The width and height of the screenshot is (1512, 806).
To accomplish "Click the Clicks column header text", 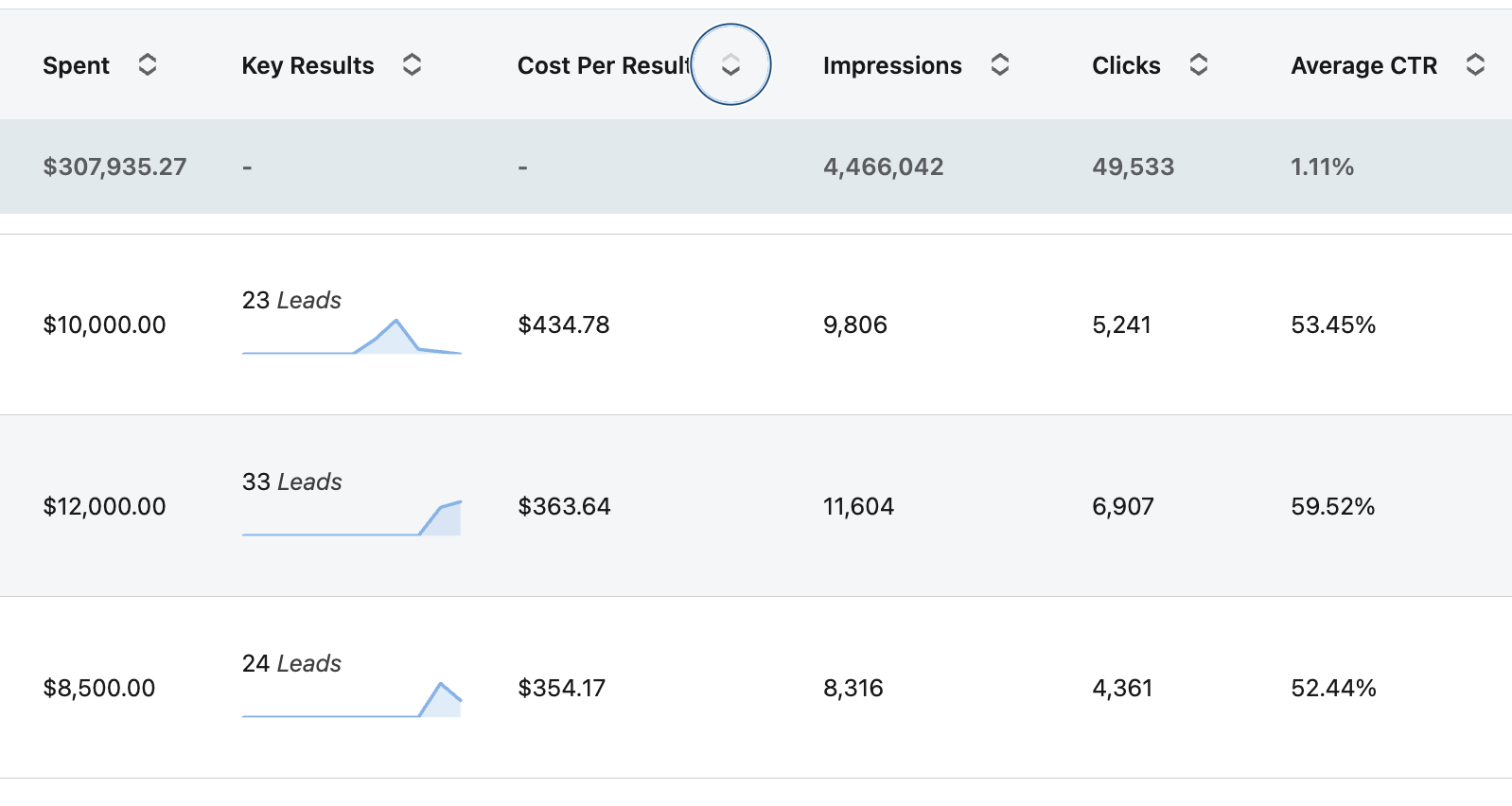I will (1125, 65).
